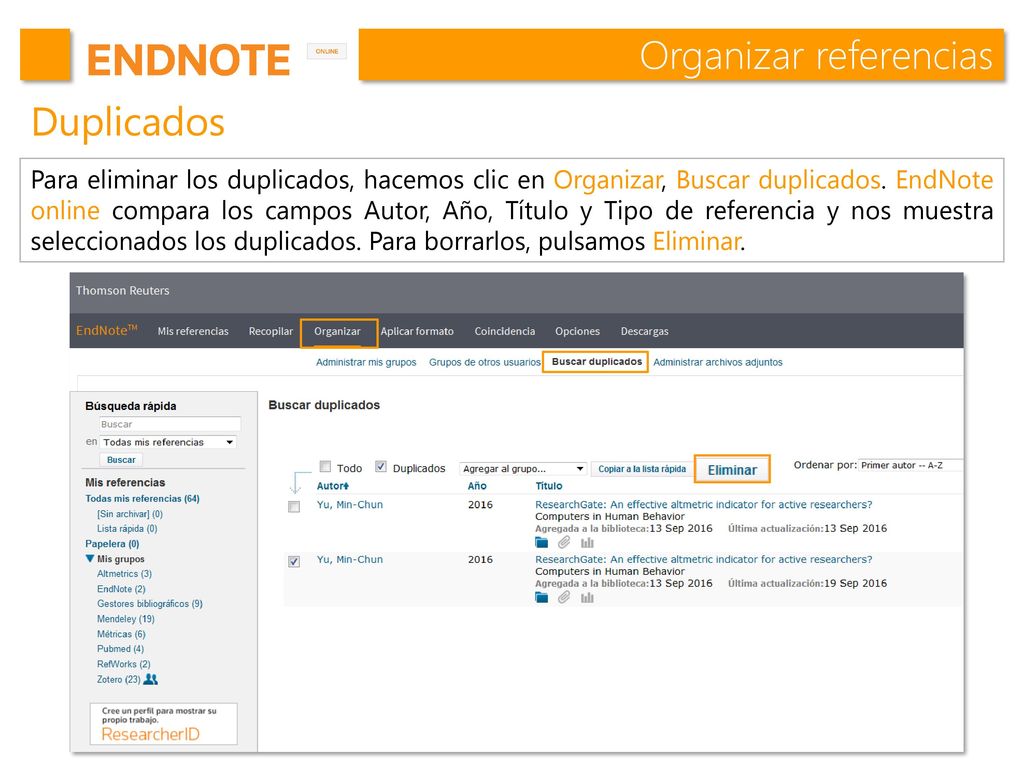Open the Coincidencia tab
Image resolution: width=1024 pixels, height=768 pixels.
505,331
